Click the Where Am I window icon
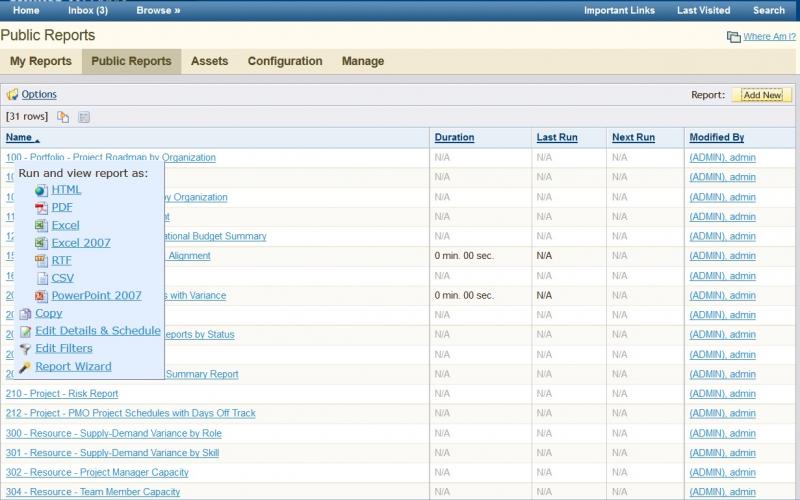Image resolution: width=800 pixels, height=500 pixels. pyautogui.click(x=734, y=37)
